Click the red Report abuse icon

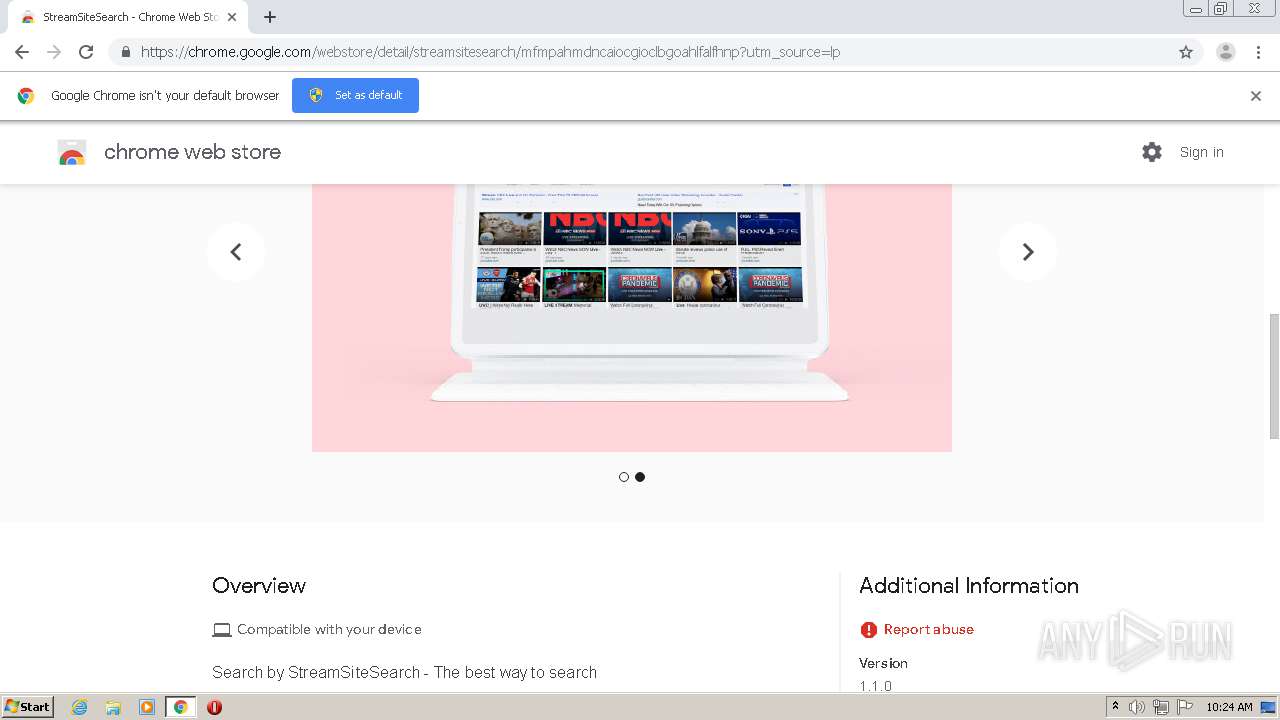868,629
